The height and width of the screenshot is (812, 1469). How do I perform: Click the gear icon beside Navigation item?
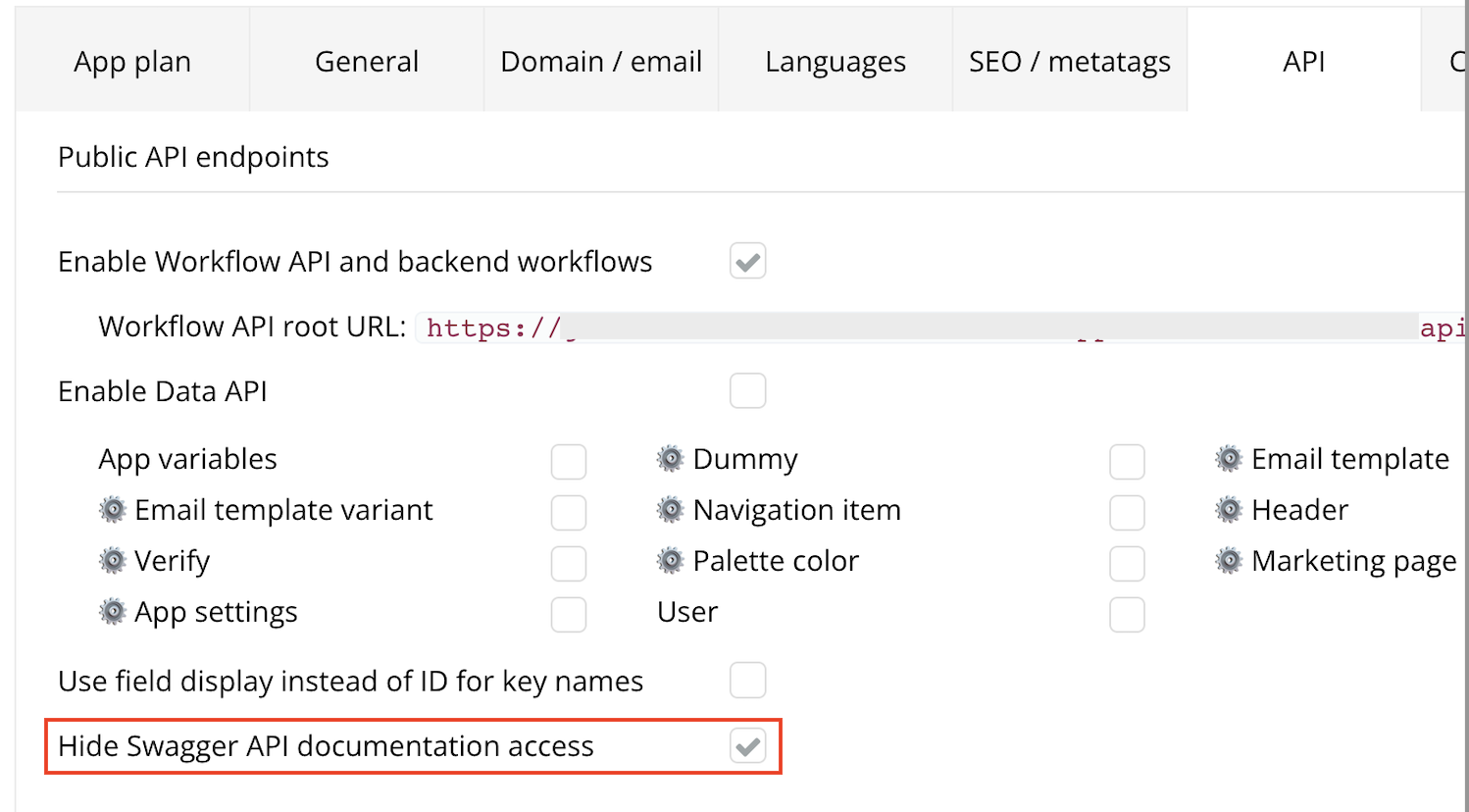670,510
